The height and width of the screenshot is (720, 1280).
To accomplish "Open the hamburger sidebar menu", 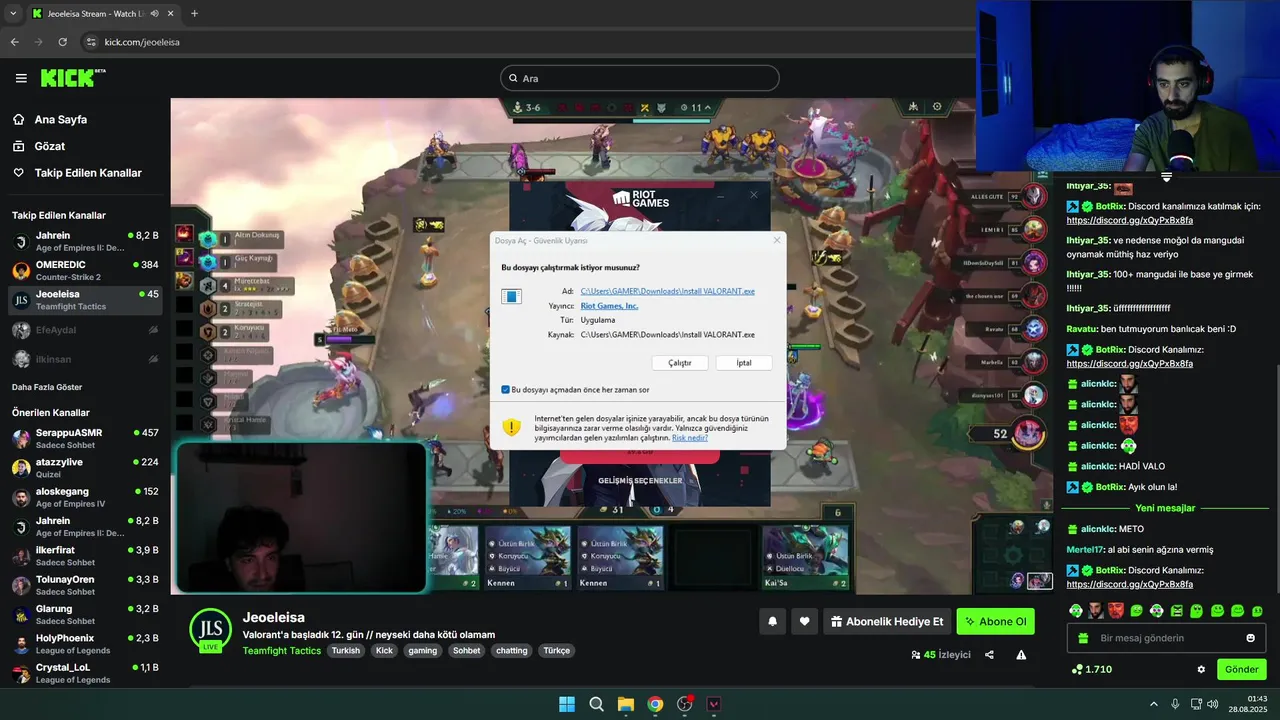I will pos(21,78).
